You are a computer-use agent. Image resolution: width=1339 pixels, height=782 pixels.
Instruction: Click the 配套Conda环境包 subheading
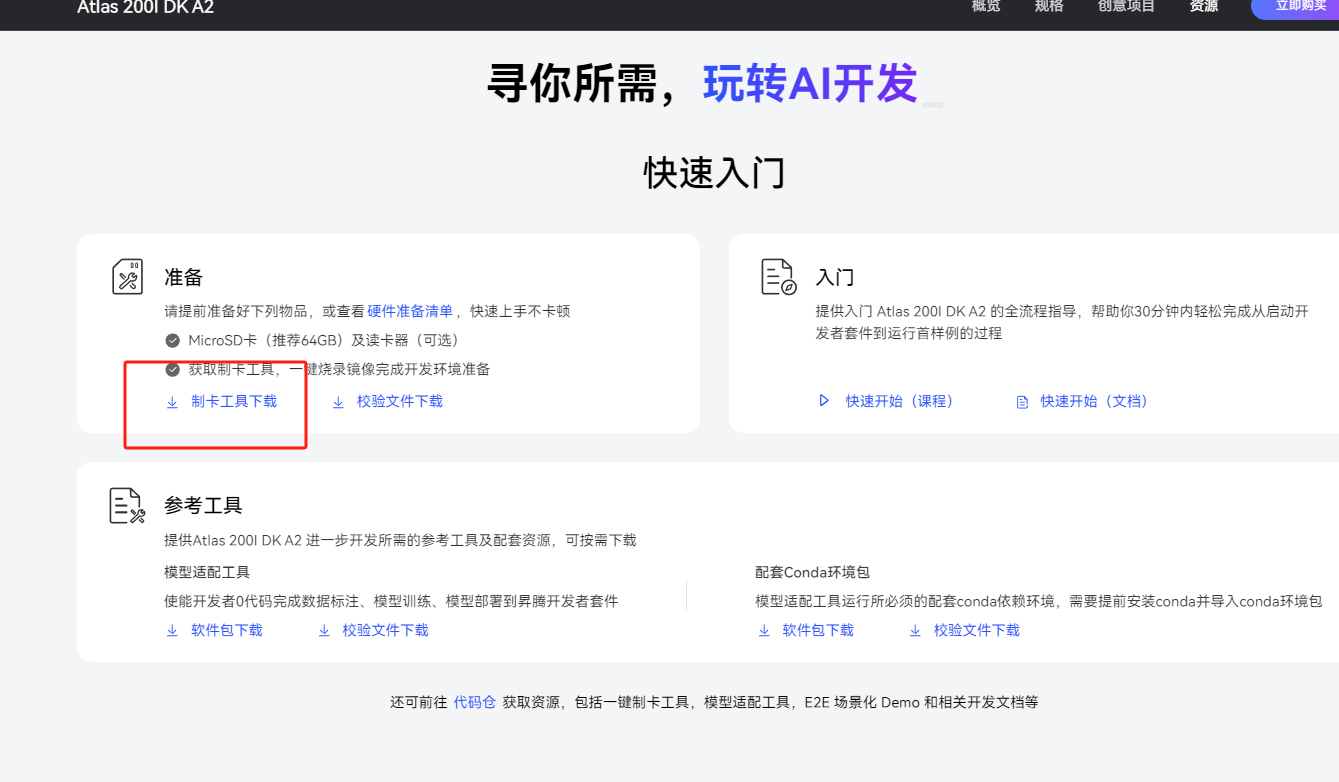pos(812,572)
